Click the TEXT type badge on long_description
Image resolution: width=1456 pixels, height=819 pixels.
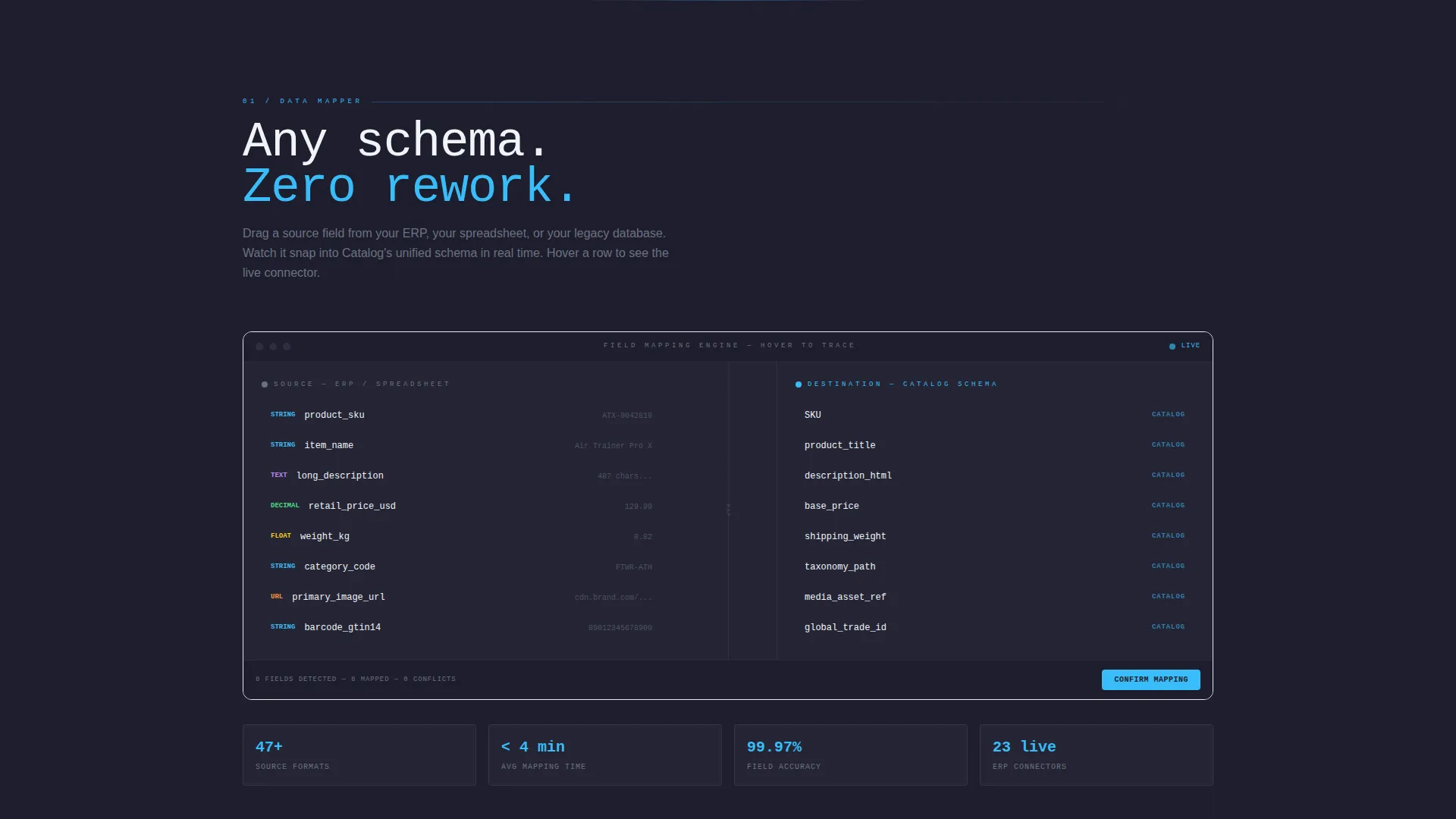coord(279,475)
